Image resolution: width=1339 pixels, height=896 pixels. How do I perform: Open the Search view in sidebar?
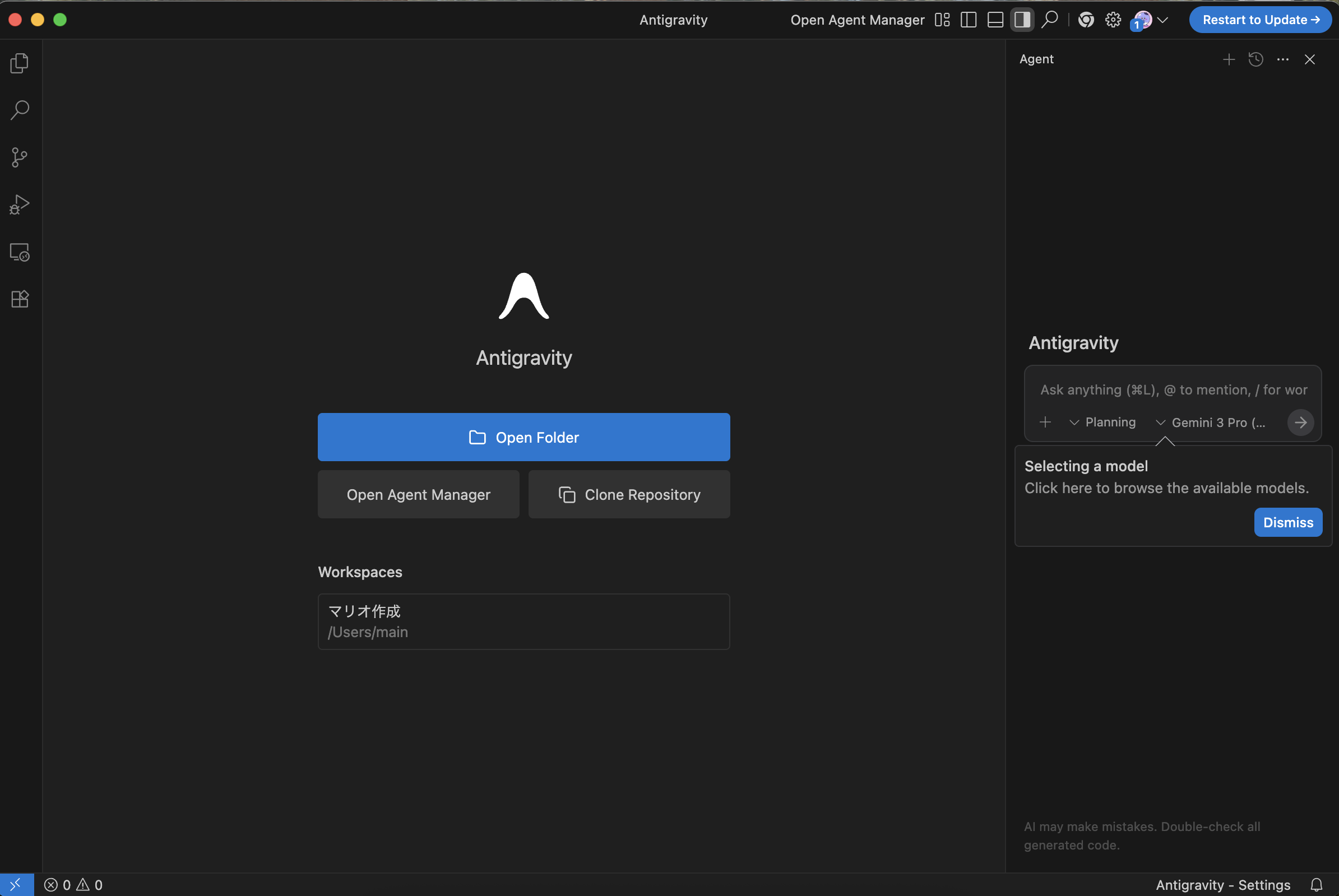20,110
